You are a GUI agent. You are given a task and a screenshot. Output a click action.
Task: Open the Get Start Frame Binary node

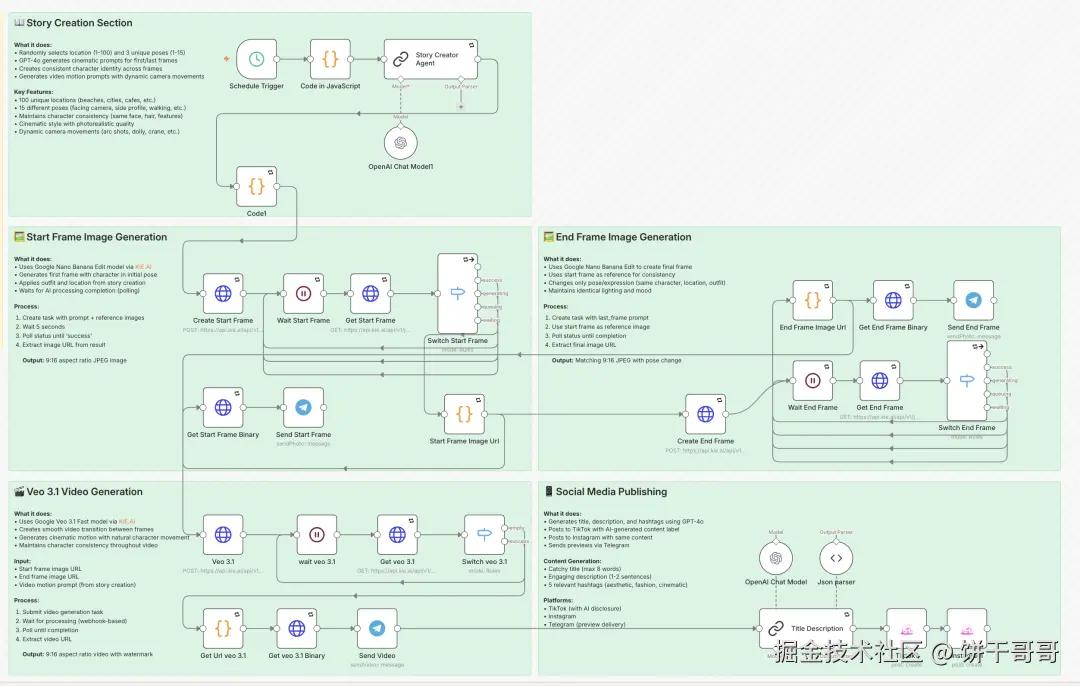(x=222, y=408)
